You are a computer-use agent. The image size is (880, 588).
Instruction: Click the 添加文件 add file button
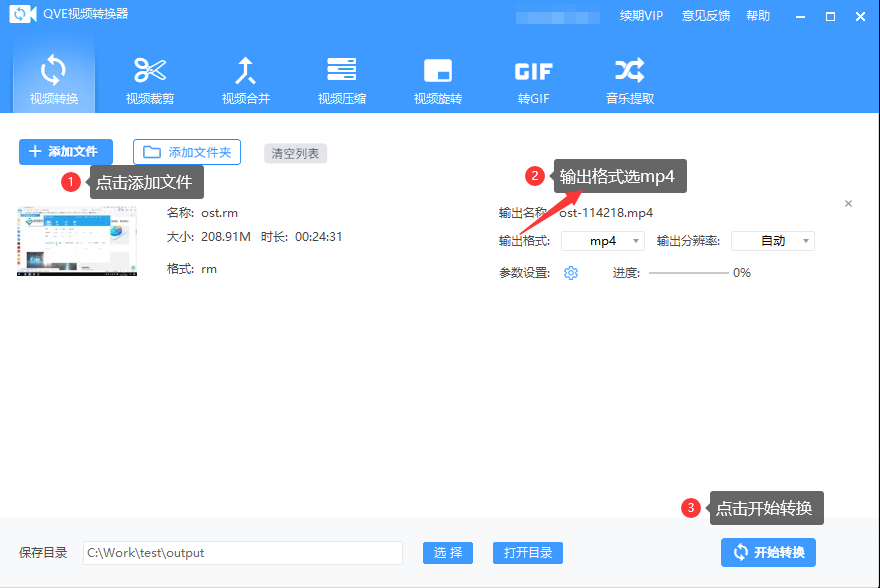(x=66, y=151)
